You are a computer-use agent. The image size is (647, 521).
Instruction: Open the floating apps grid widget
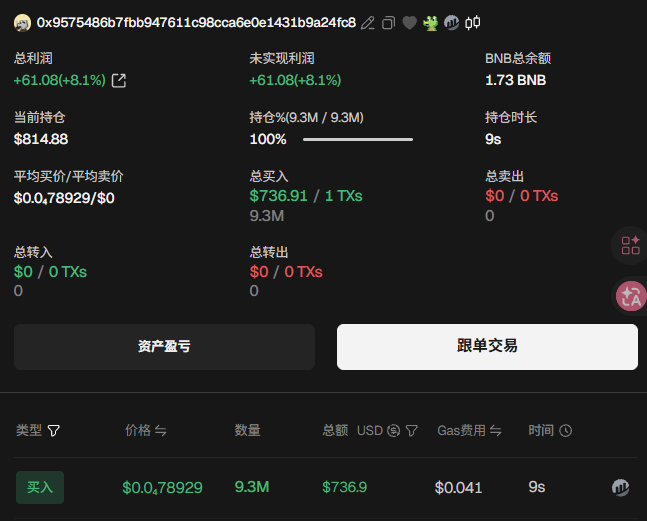[x=630, y=245]
